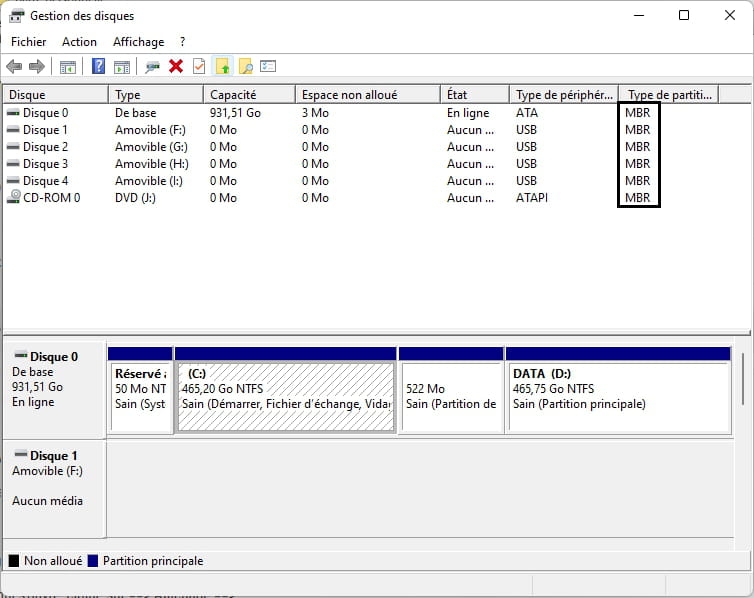The width and height of the screenshot is (754, 598).
Task: Open Help with the blue question mark icon
Action: [98, 67]
